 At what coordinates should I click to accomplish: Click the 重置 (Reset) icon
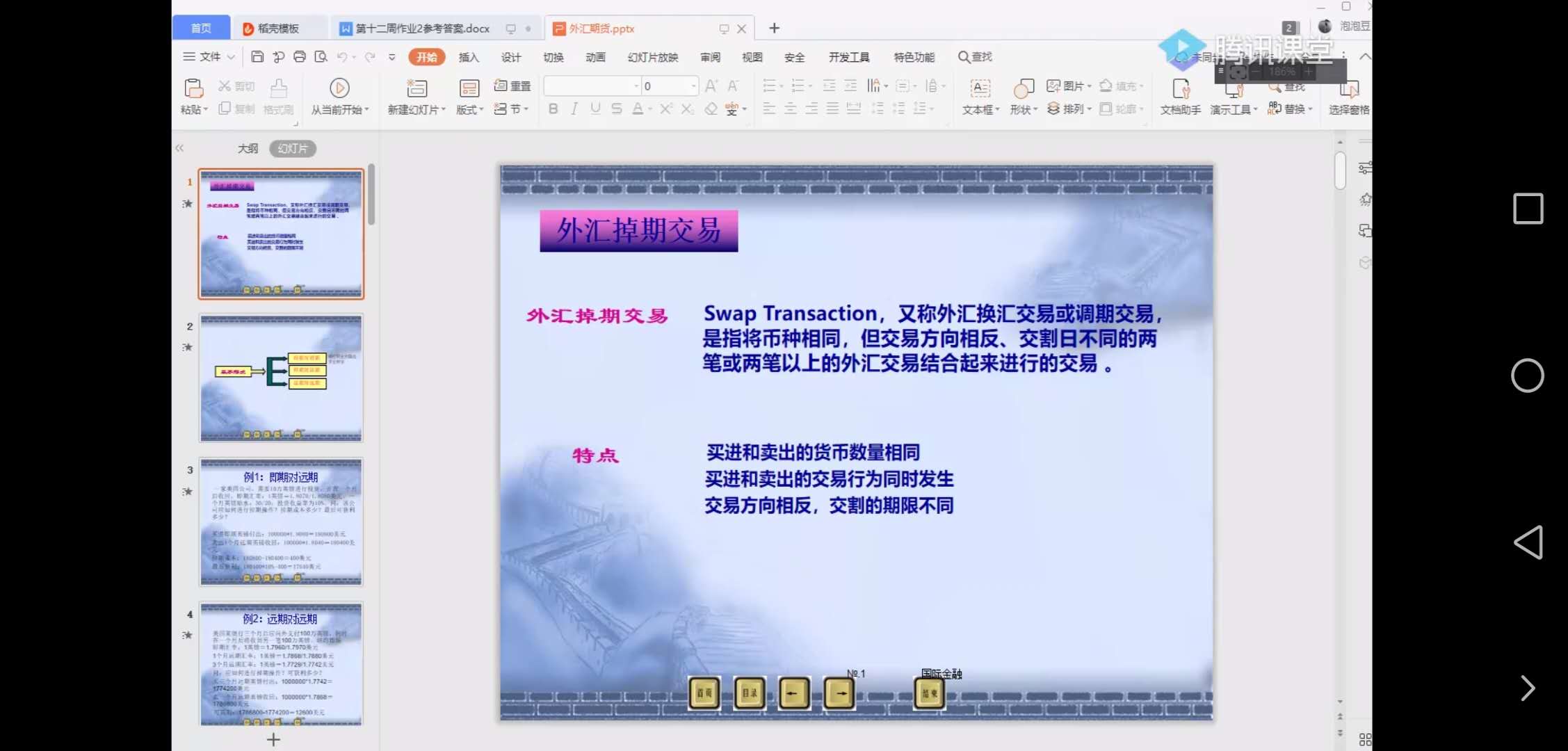click(512, 86)
